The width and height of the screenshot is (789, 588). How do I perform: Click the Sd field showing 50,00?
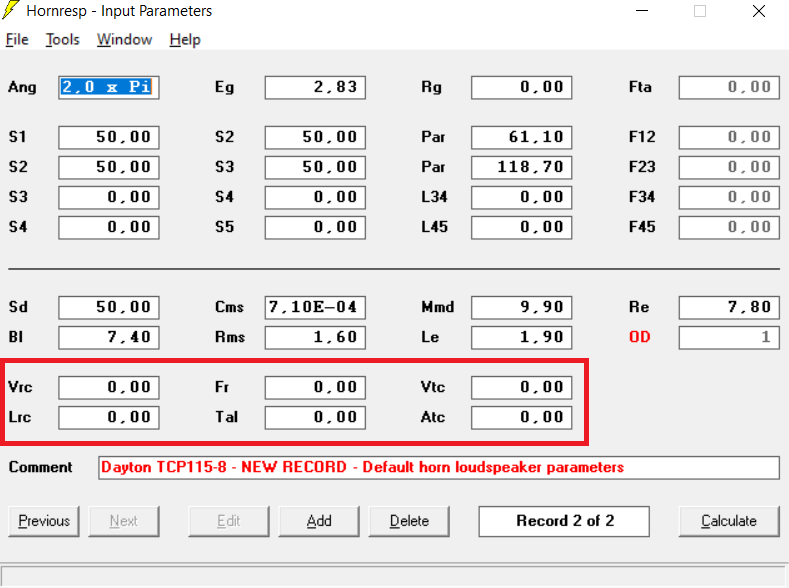pyautogui.click(x=109, y=307)
